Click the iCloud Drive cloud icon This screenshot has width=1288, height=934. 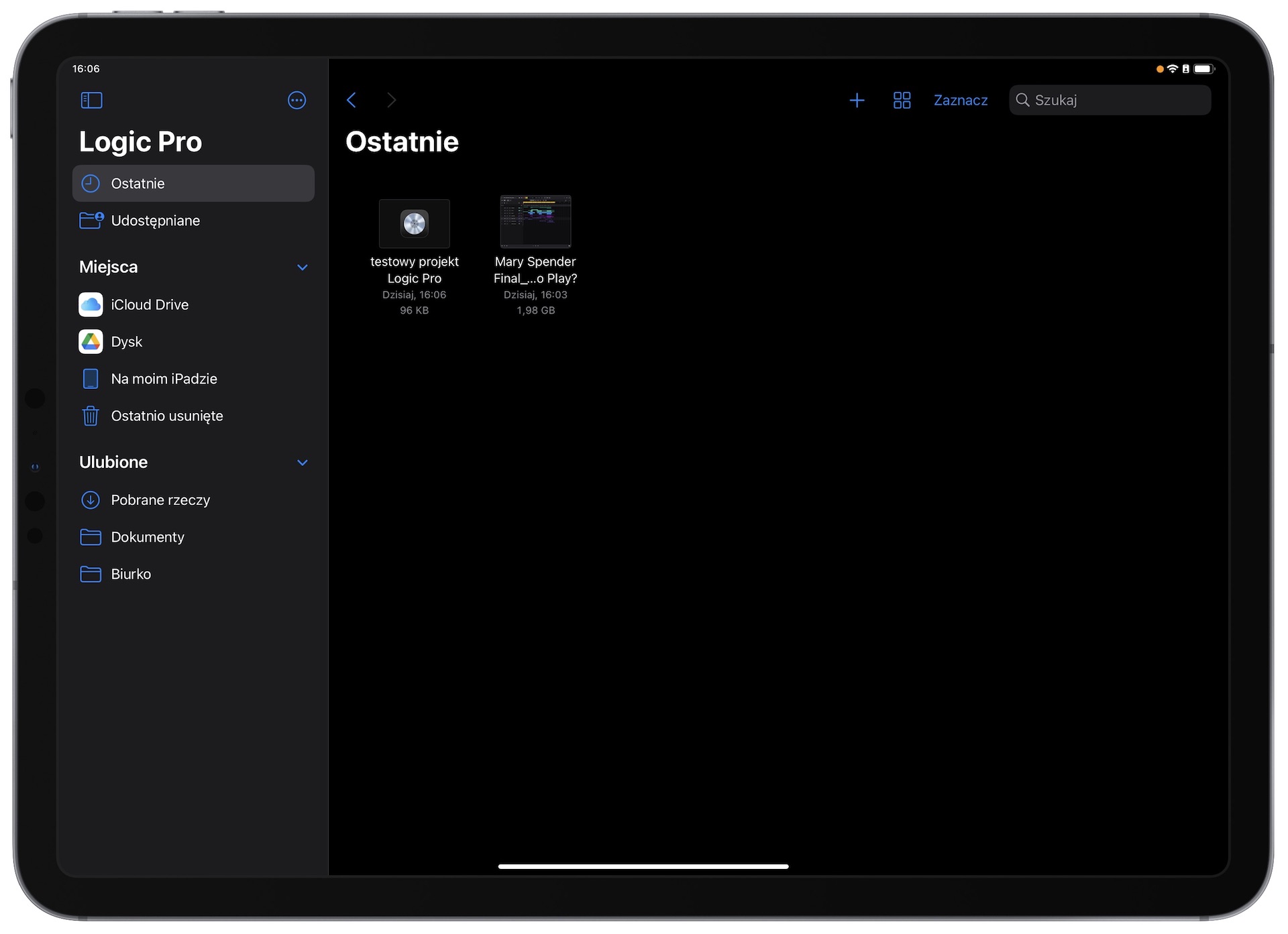[91, 305]
